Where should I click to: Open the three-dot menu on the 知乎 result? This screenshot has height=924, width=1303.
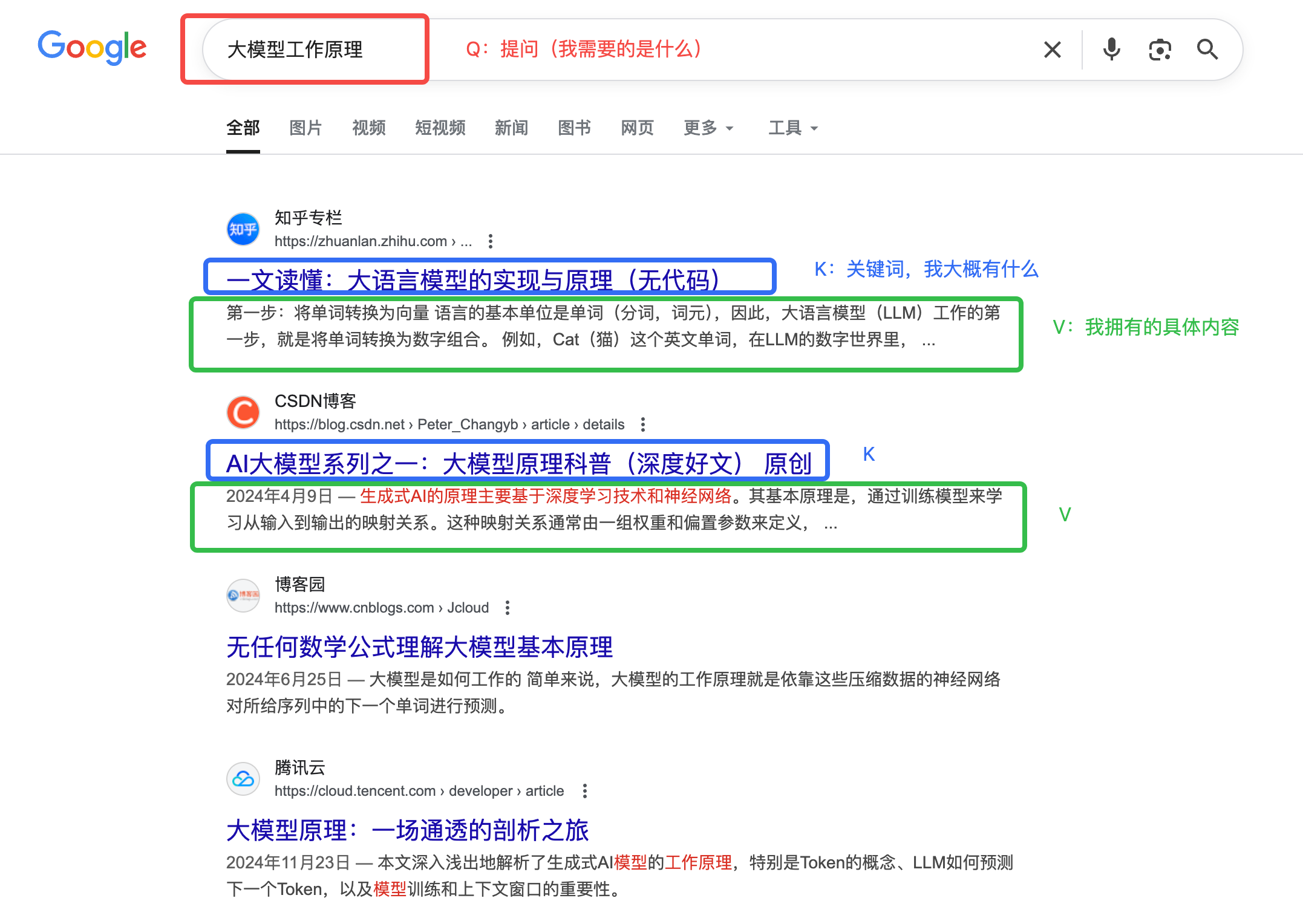490,241
